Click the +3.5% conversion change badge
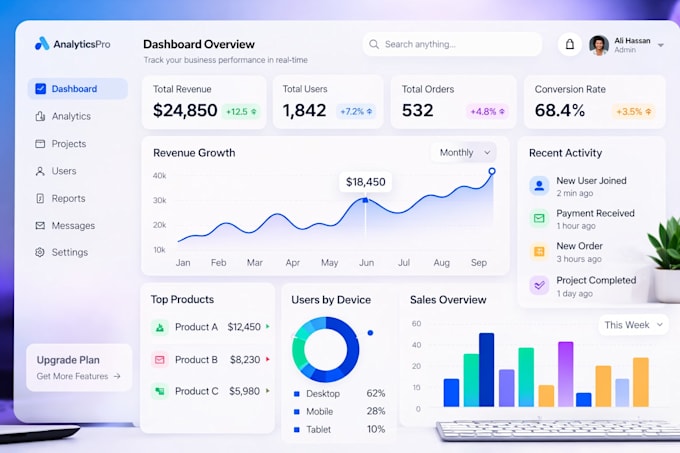The width and height of the screenshot is (680, 453). [634, 111]
